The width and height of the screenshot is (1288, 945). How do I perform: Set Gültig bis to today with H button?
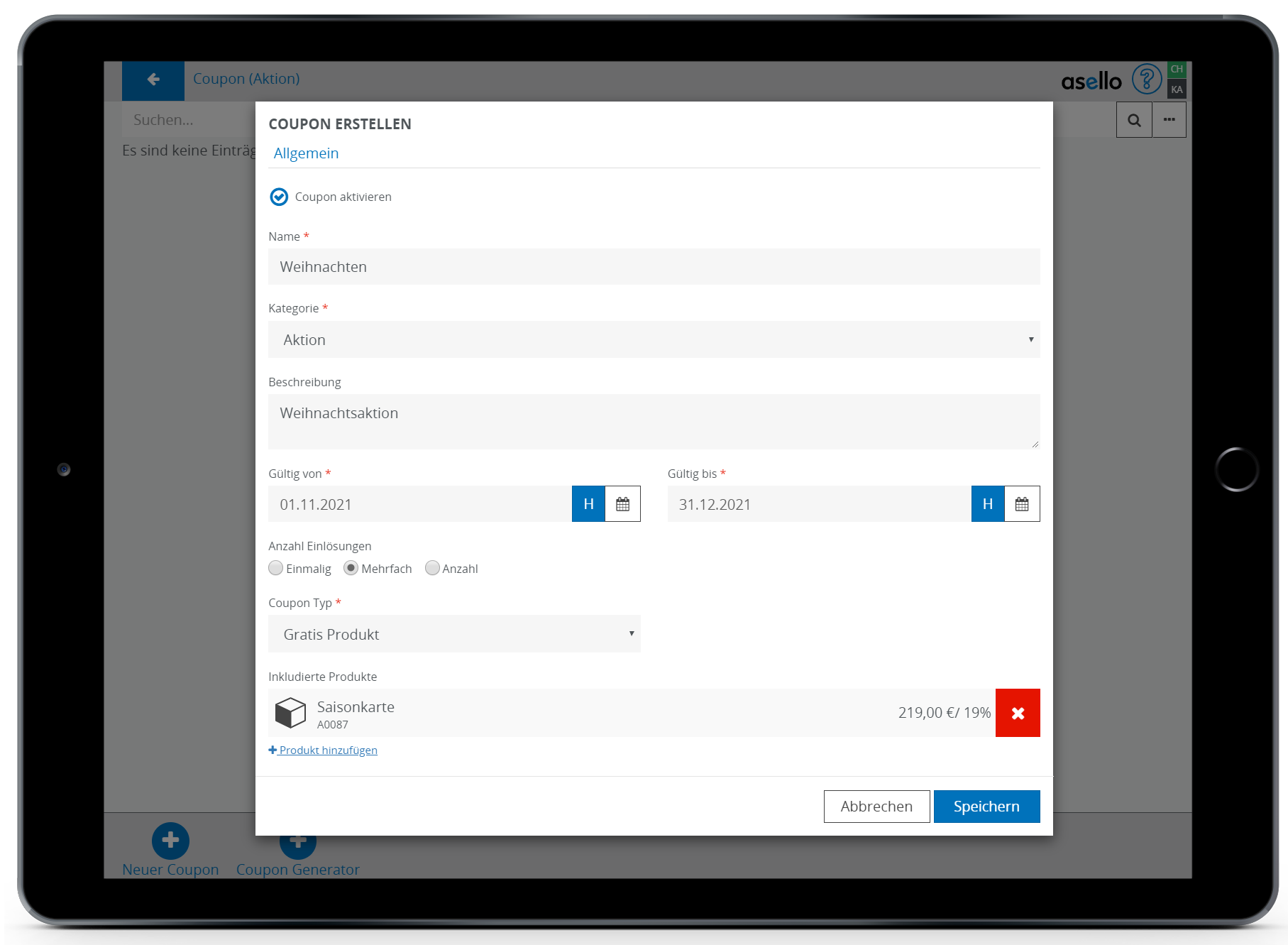click(x=987, y=504)
